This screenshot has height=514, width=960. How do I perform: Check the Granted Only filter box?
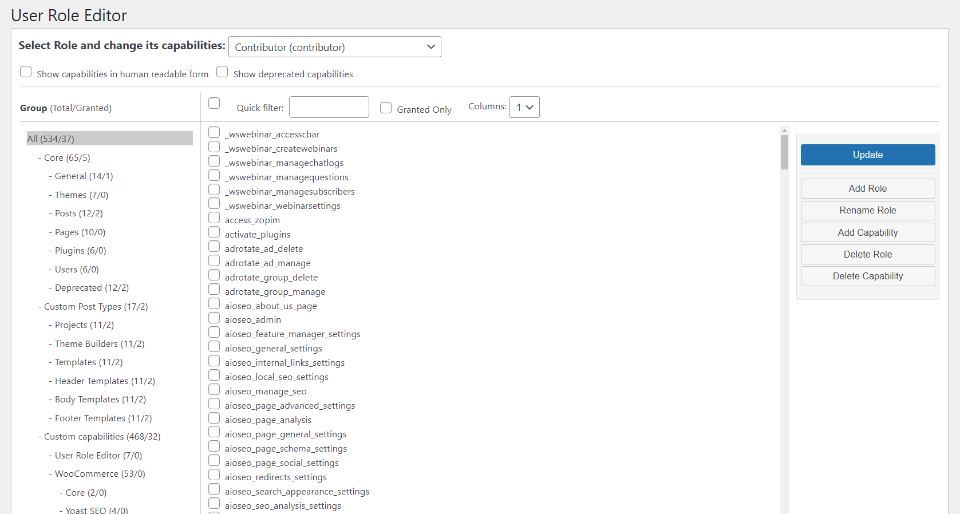pos(386,108)
